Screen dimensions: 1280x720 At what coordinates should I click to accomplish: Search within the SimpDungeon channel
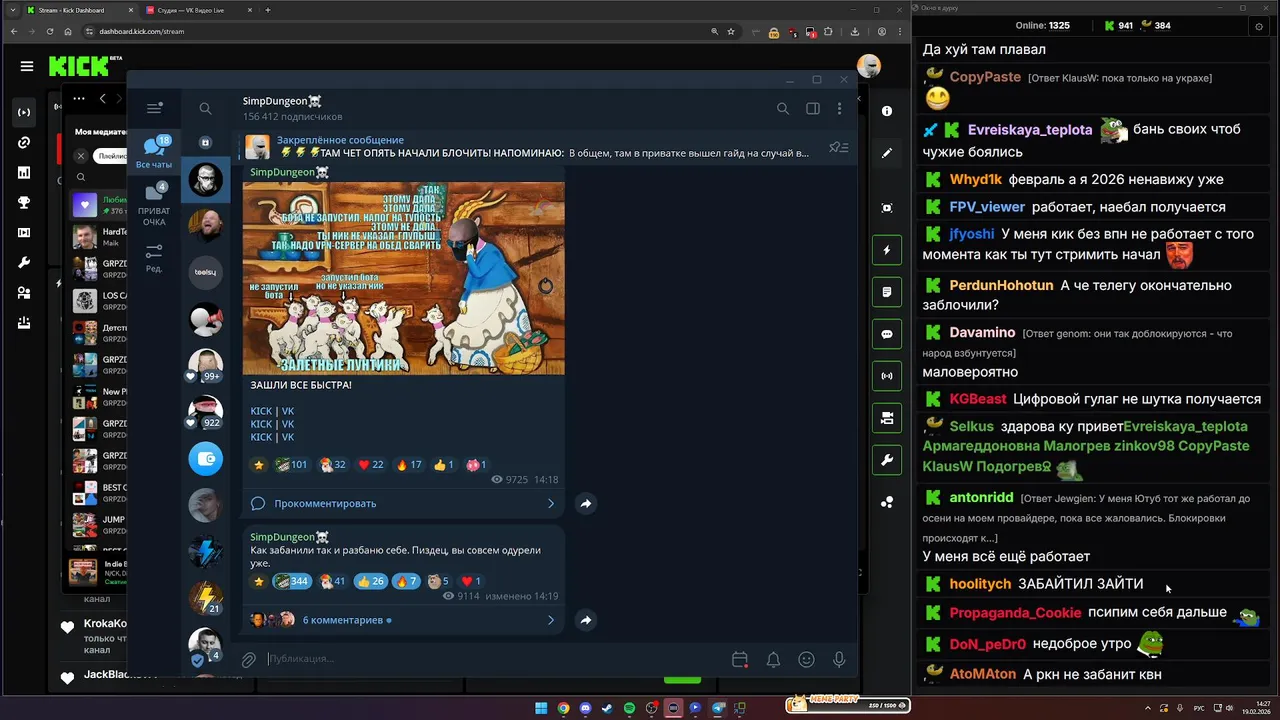783,108
